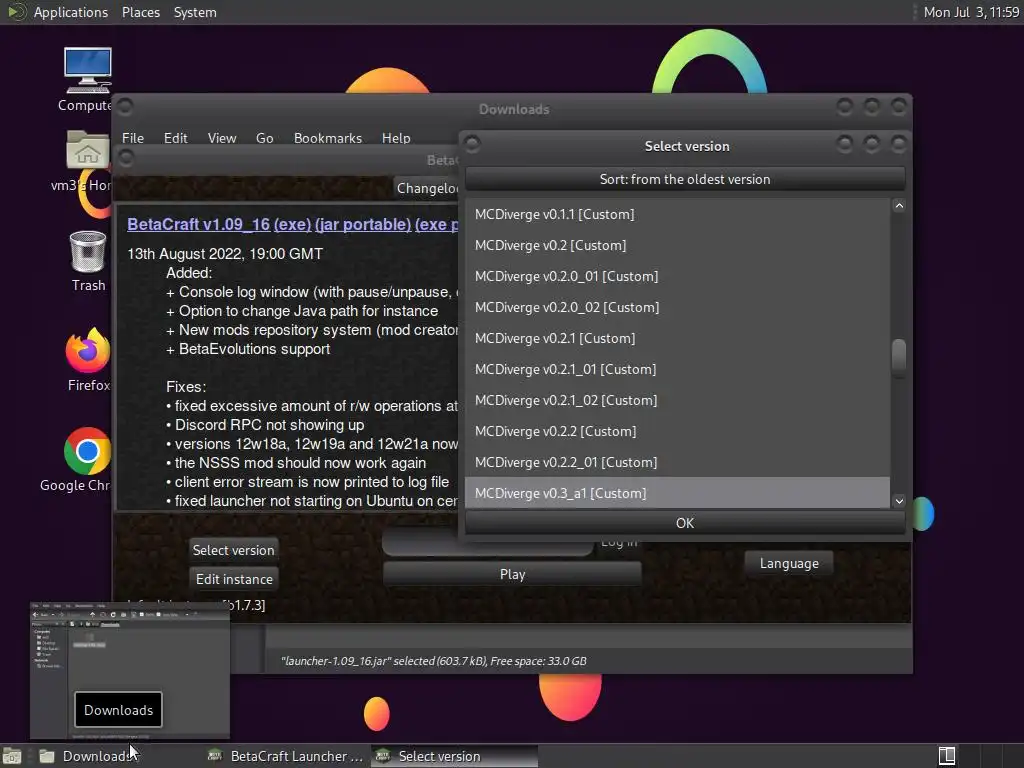Open BetaCraft v1.09_16 link
This screenshot has width=1024, height=768.
(199, 224)
